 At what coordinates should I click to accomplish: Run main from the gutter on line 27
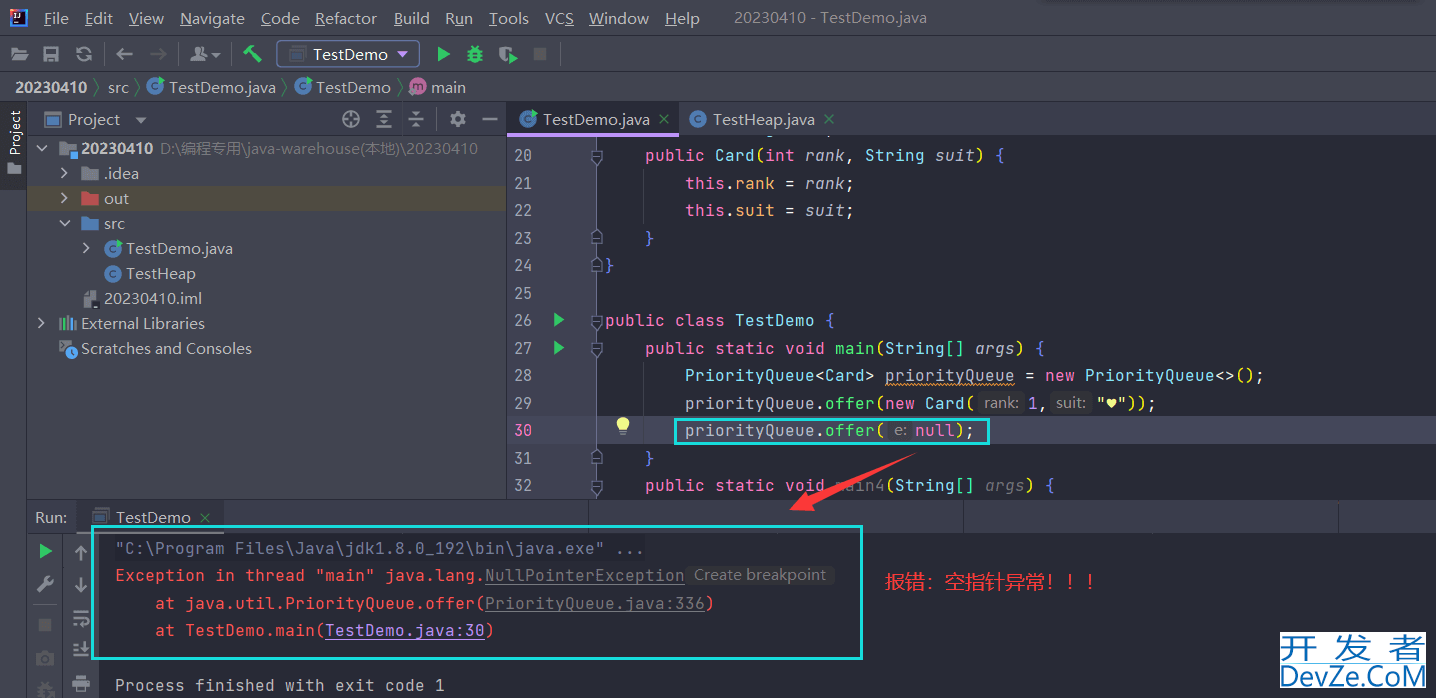tap(559, 348)
